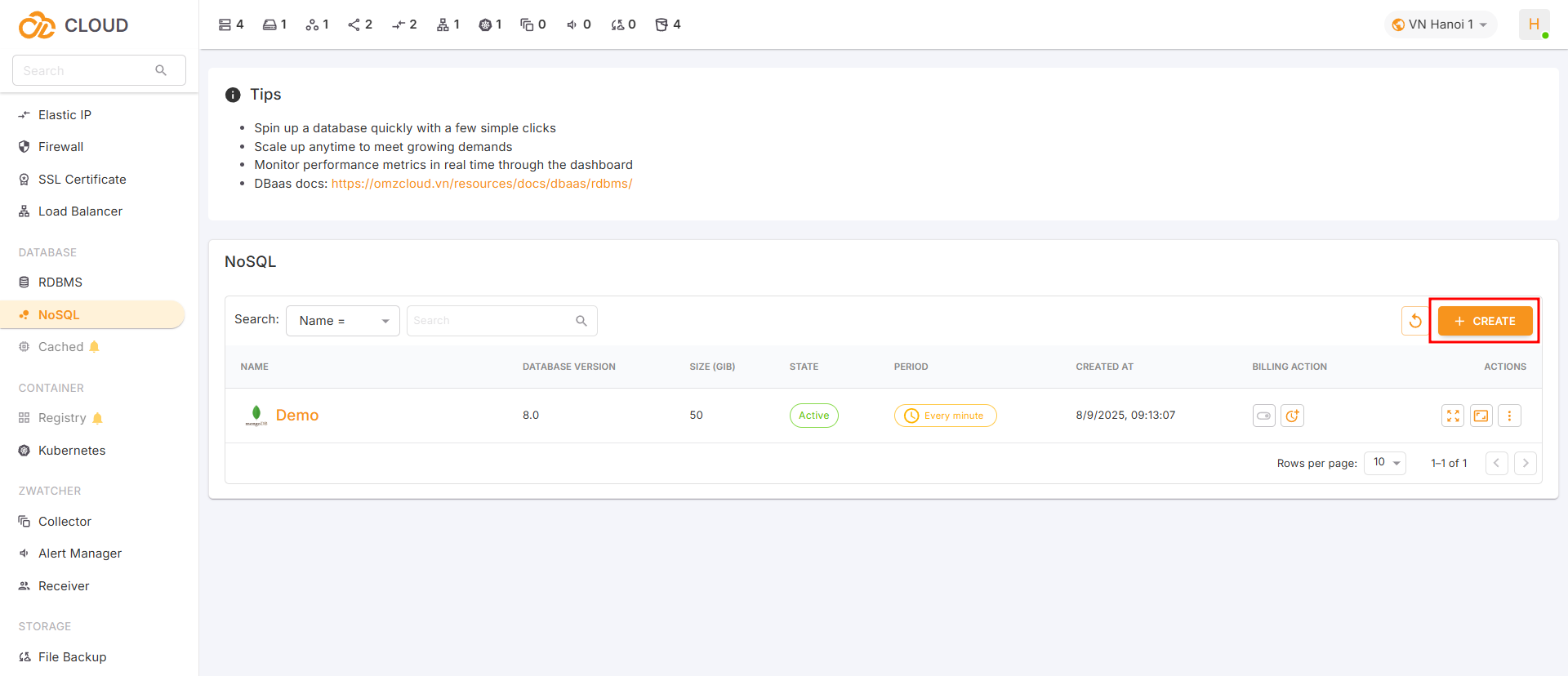Viewport: 1568px width, 676px height.
Task: Click the aspect-ratio icon in Demo actions
Action: (x=1481, y=416)
